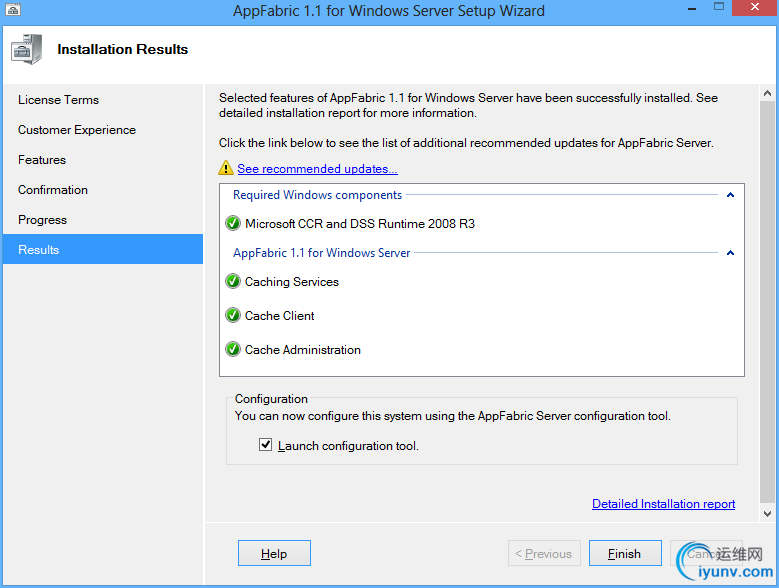Click the scrollbar up arrow
The image size is (779, 588).
tap(768, 93)
